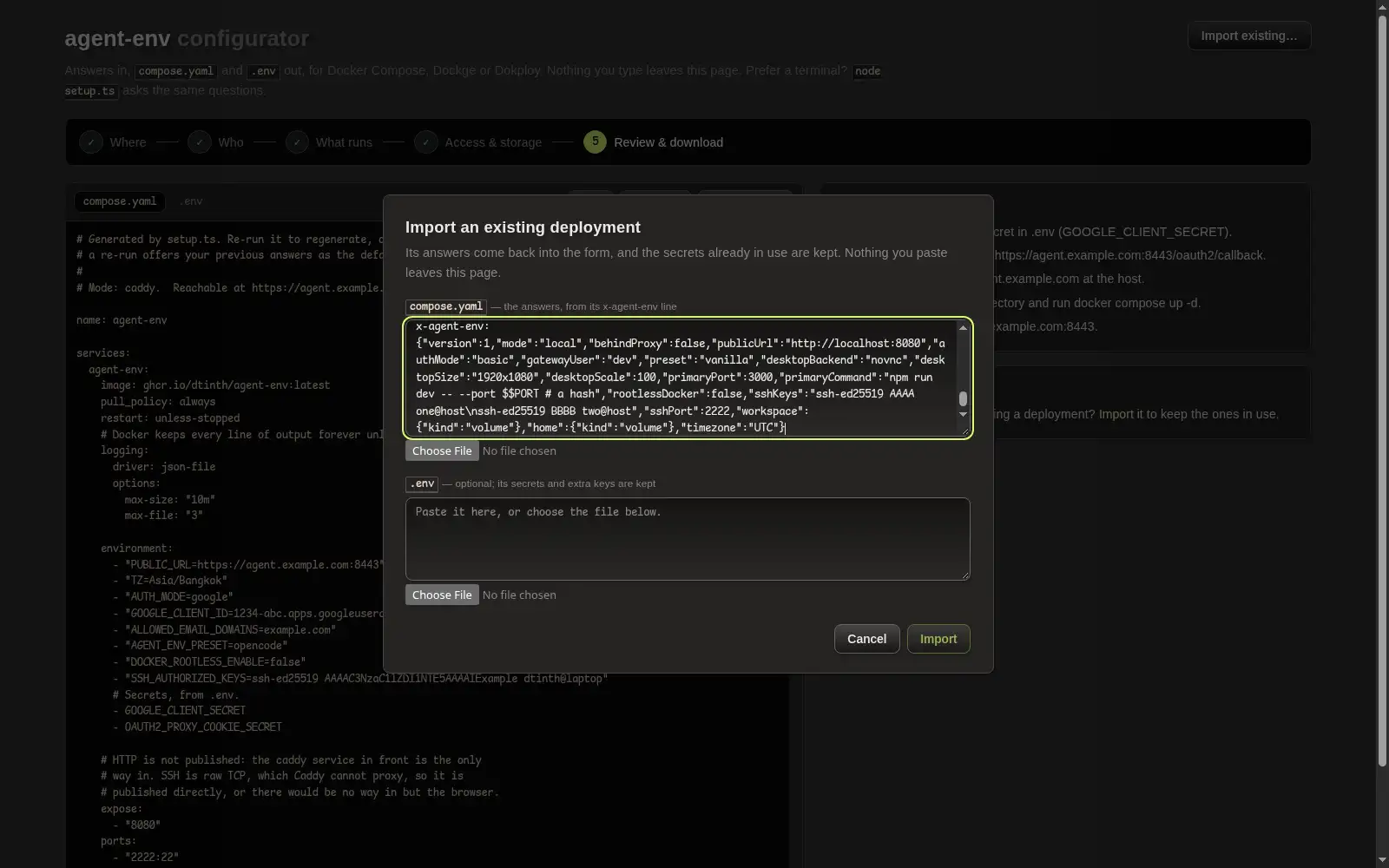This screenshot has width=1389, height=868.
Task: Click the Where step checkmark icon
Action: pos(91,142)
